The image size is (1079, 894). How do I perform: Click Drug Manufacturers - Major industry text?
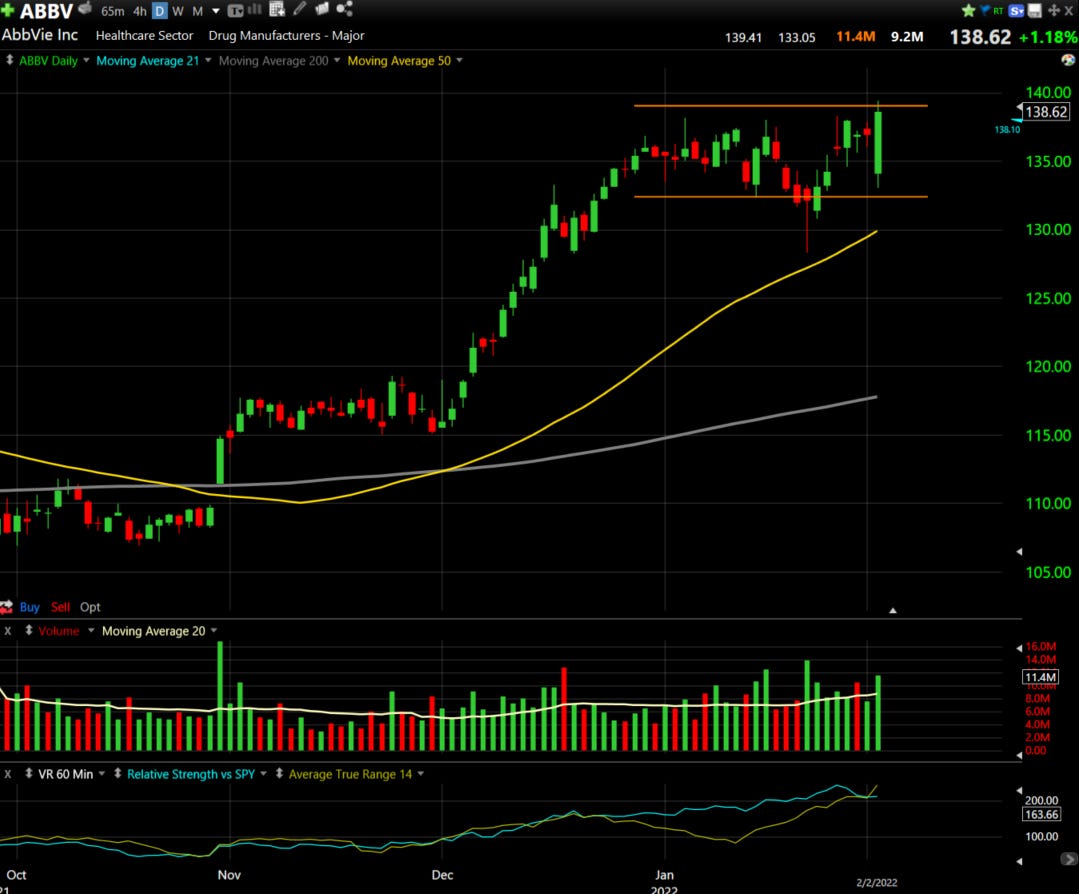click(x=286, y=35)
